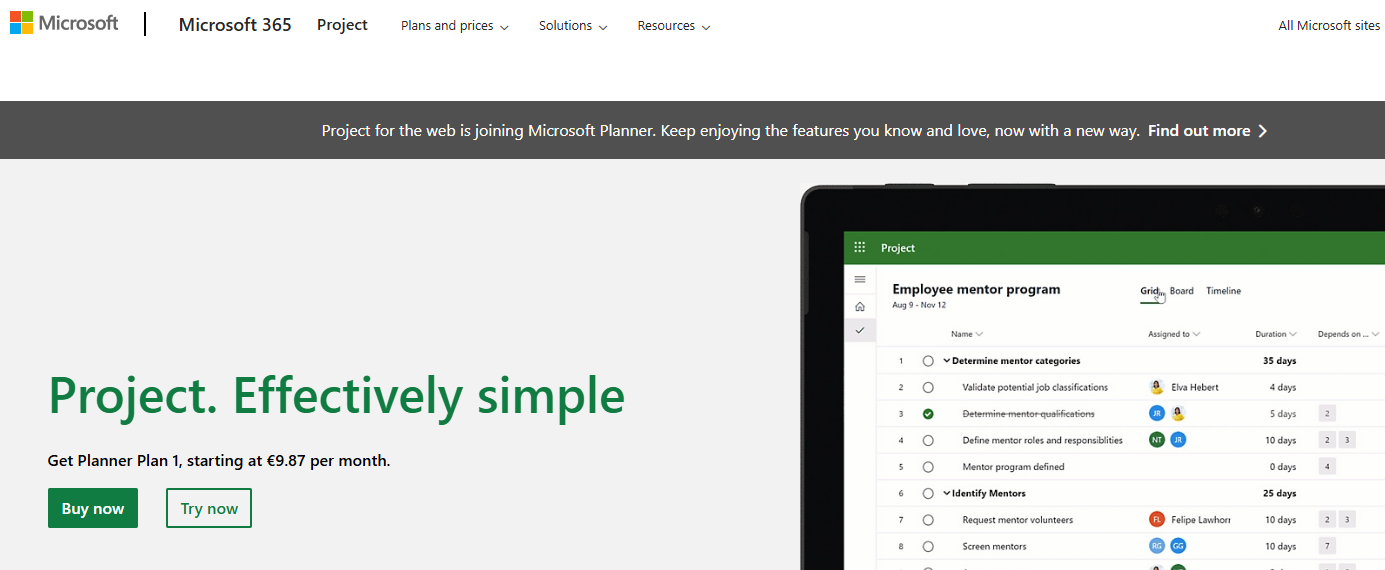Switch to the Board view tab
Screen dimensions: 1385x570
click(1182, 291)
